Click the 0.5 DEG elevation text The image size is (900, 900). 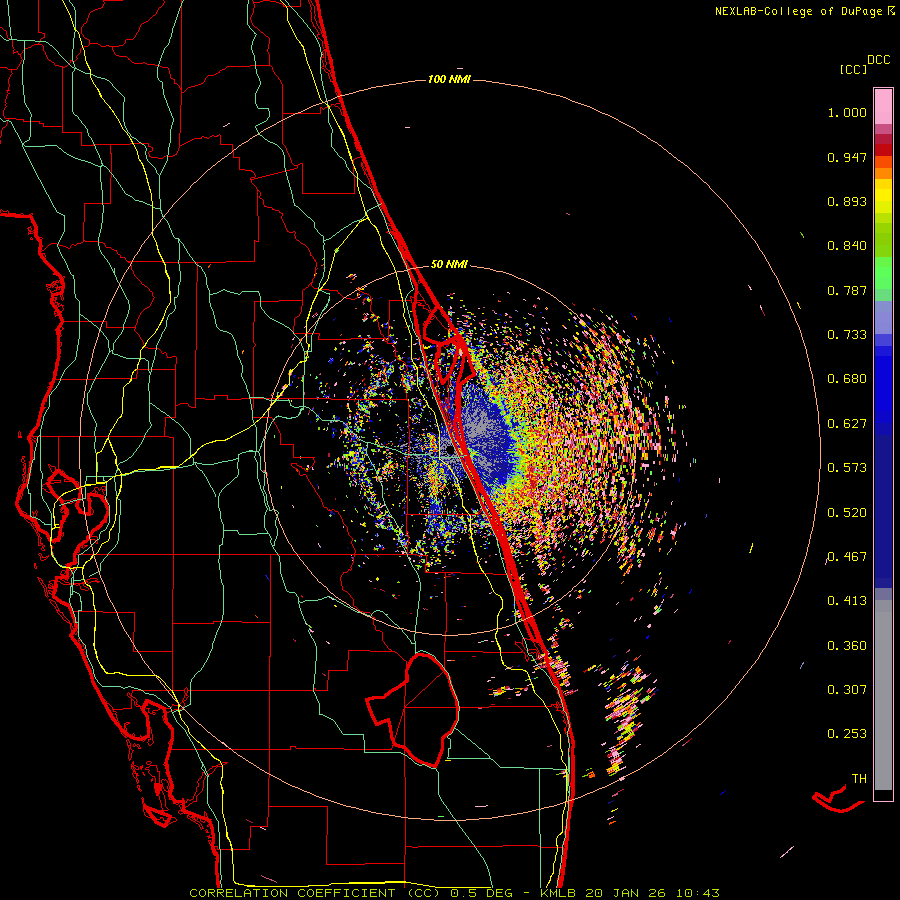click(481, 893)
